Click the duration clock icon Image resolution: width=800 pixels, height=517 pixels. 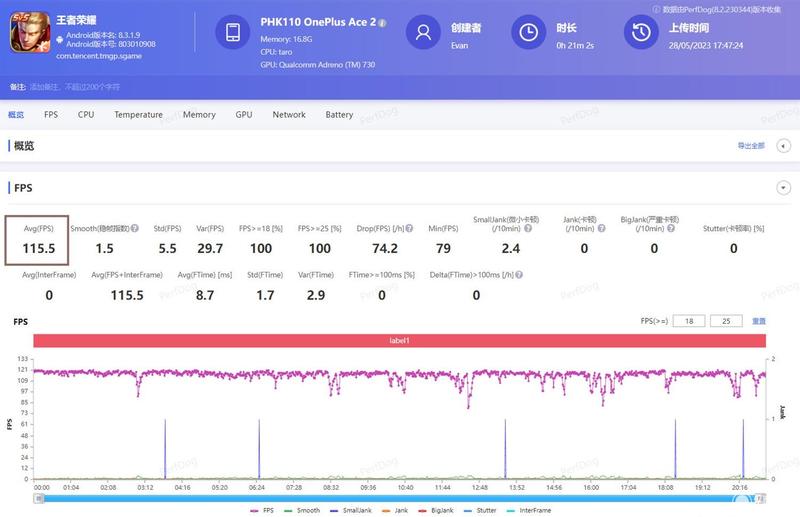click(529, 32)
